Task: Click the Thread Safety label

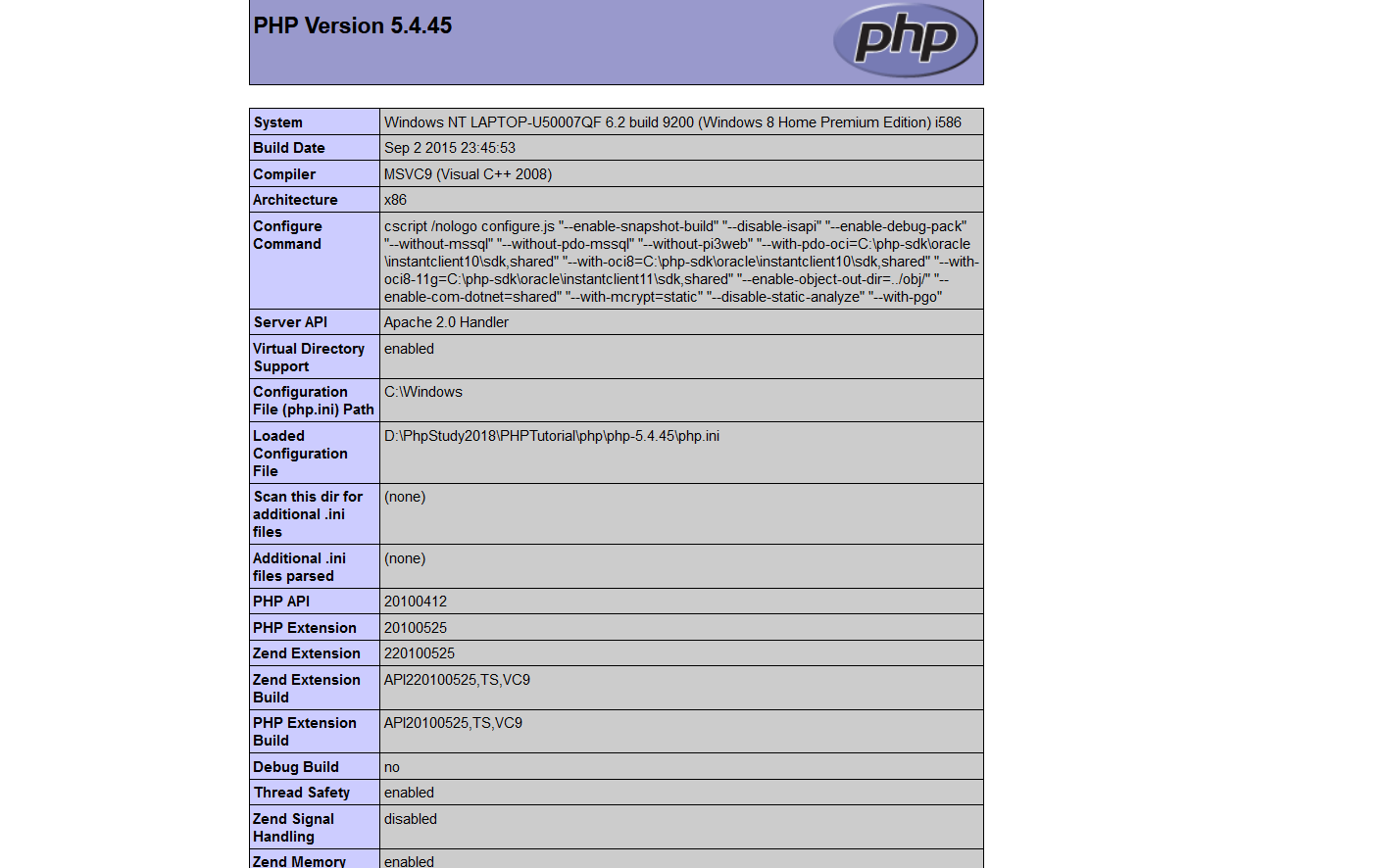Action: coord(302,793)
